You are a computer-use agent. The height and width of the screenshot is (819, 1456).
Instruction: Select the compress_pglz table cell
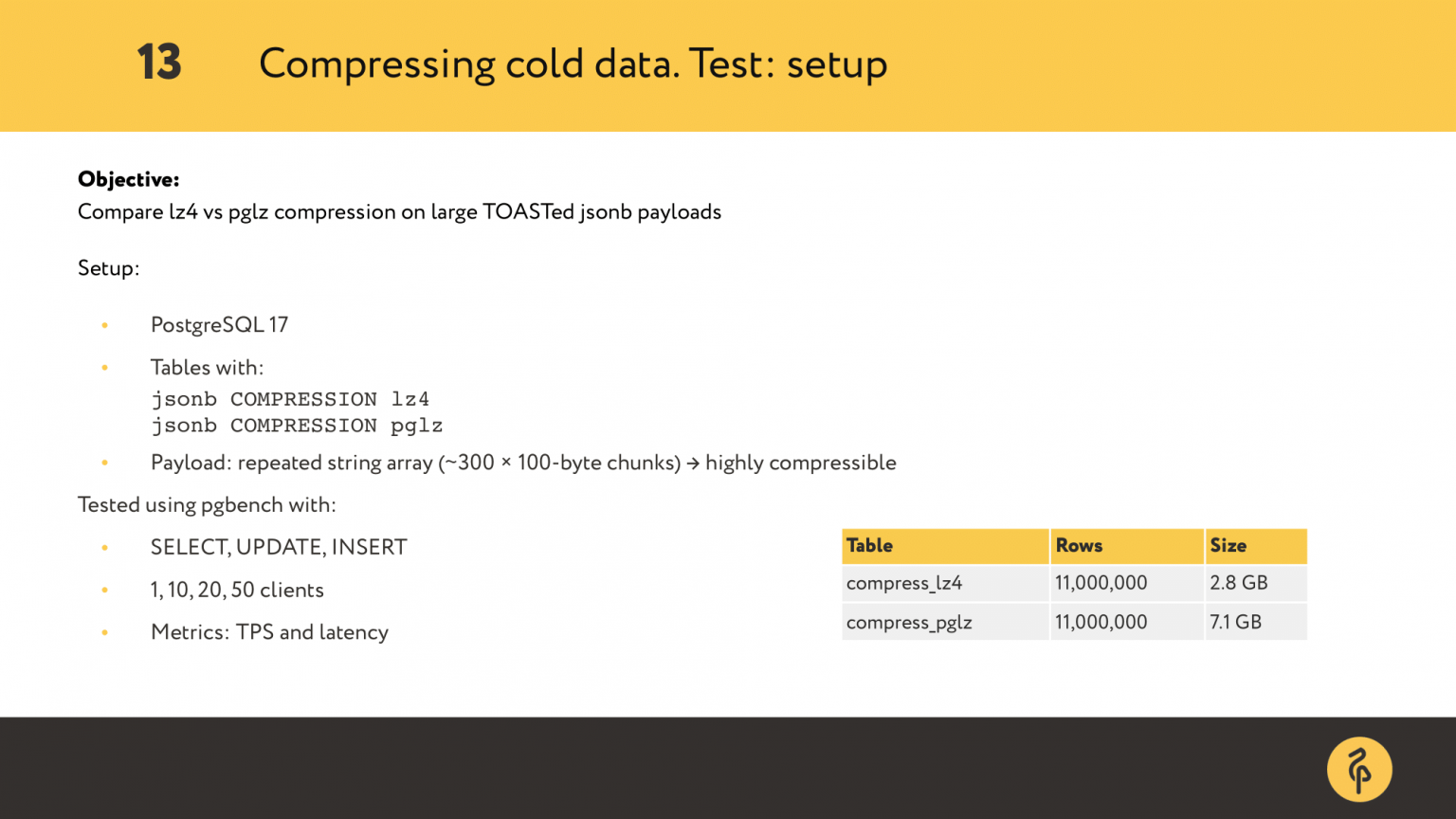pos(909,623)
